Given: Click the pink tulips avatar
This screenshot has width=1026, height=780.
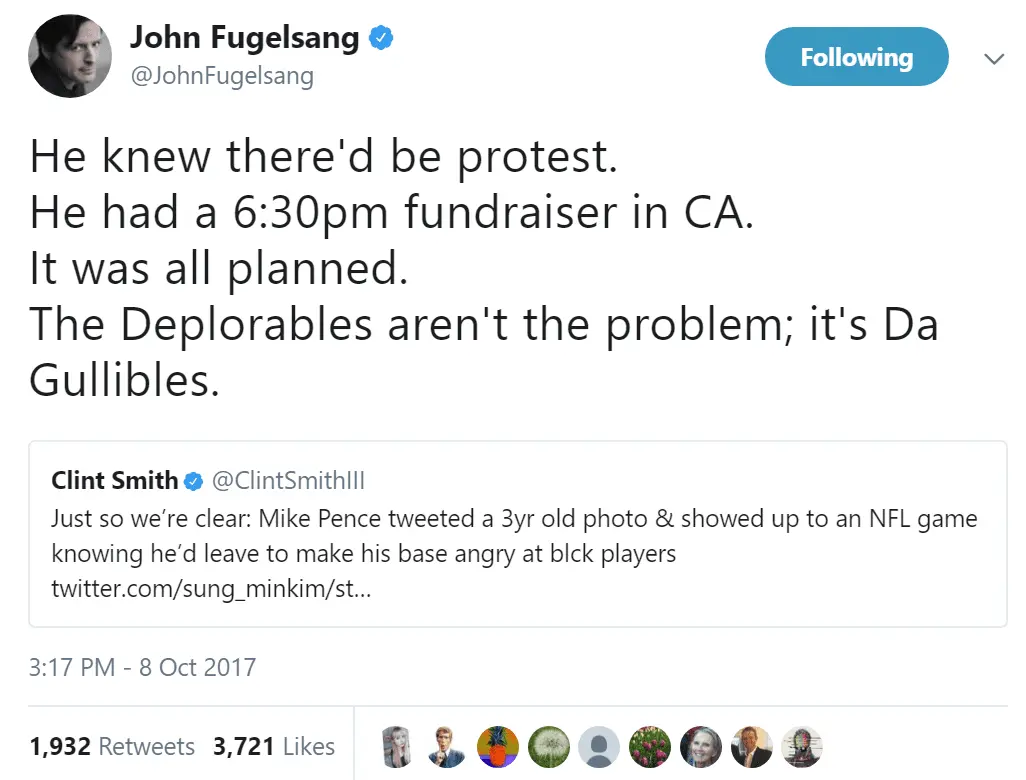Looking at the screenshot, I should point(650,746).
